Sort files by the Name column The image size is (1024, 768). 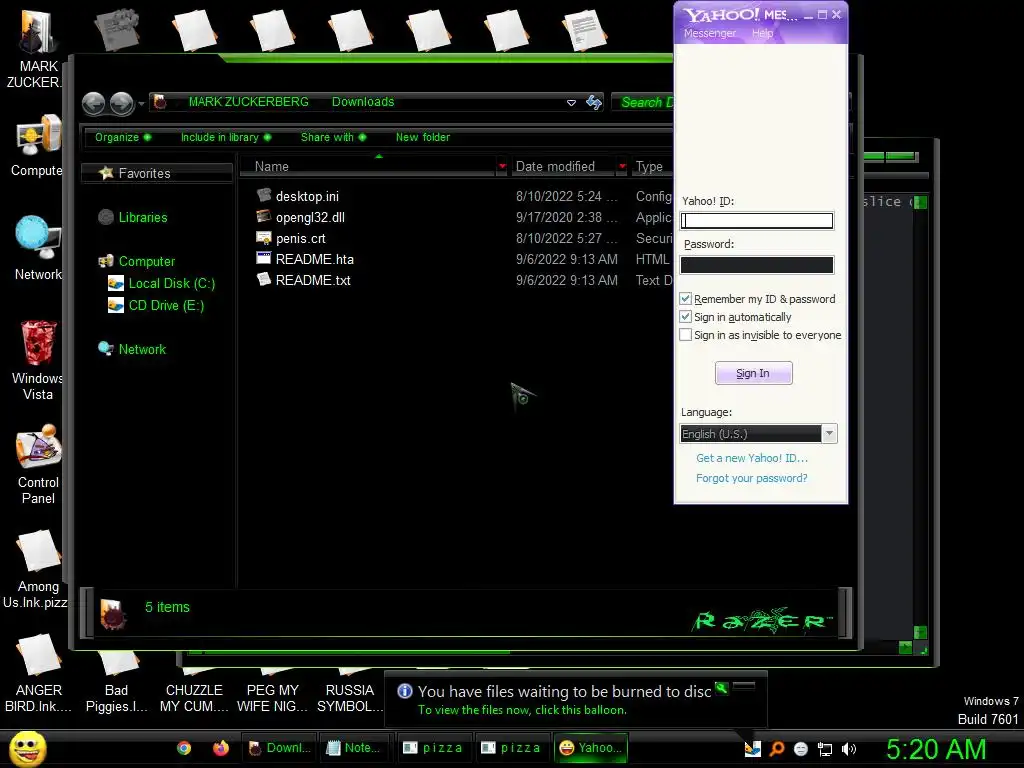pyautogui.click(x=369, y=167)
